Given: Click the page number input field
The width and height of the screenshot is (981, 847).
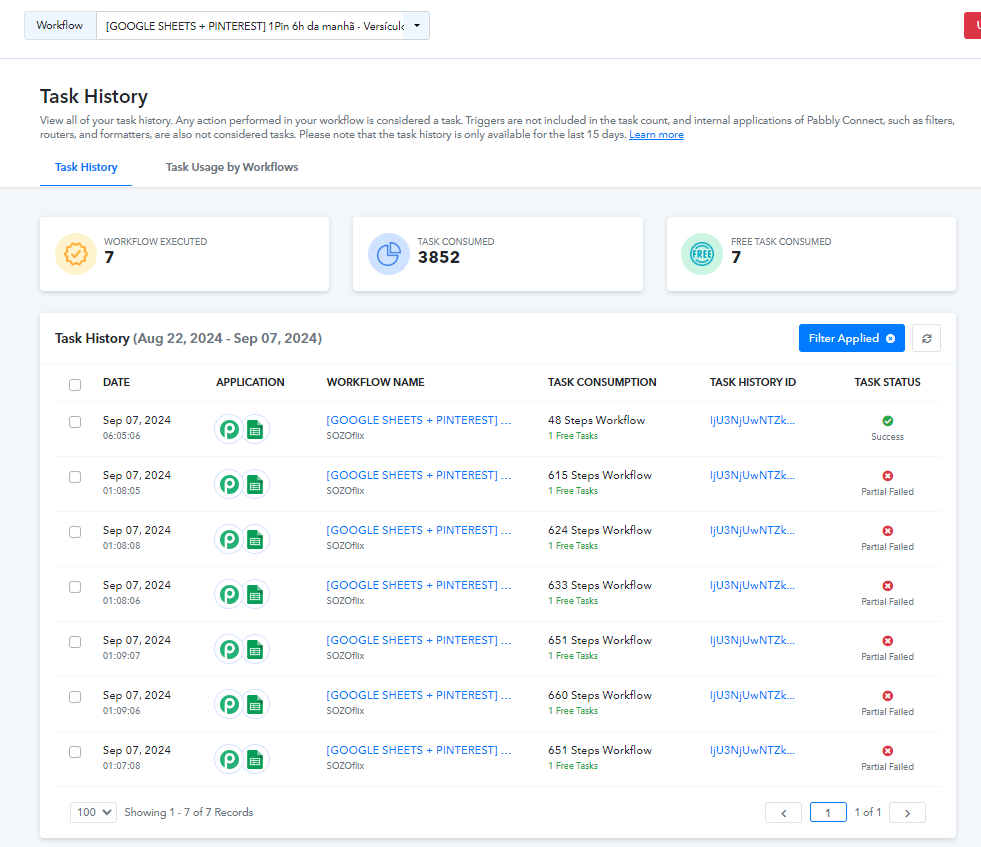Looking at the screenshot, I should [828, 813].
